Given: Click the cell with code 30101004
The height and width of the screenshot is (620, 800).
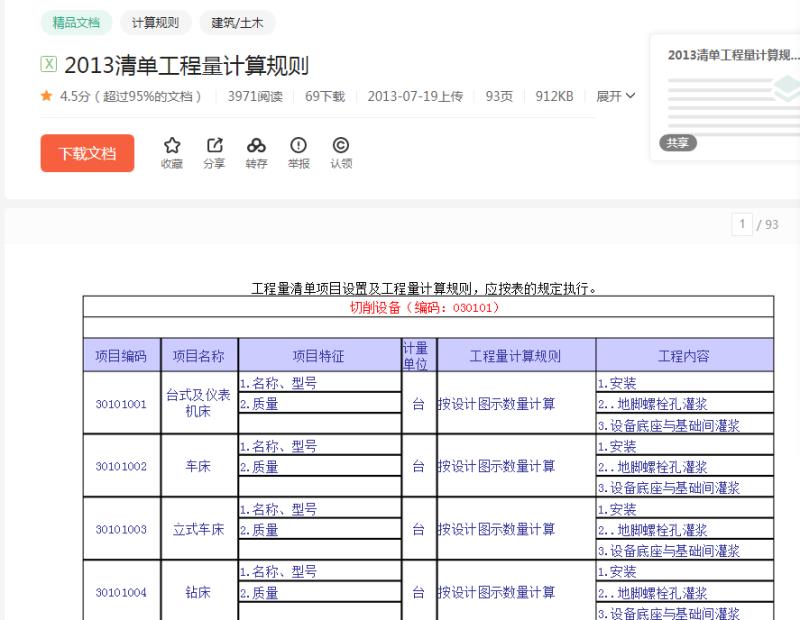Looking at the screenshot, I should (x=121, y=592).
